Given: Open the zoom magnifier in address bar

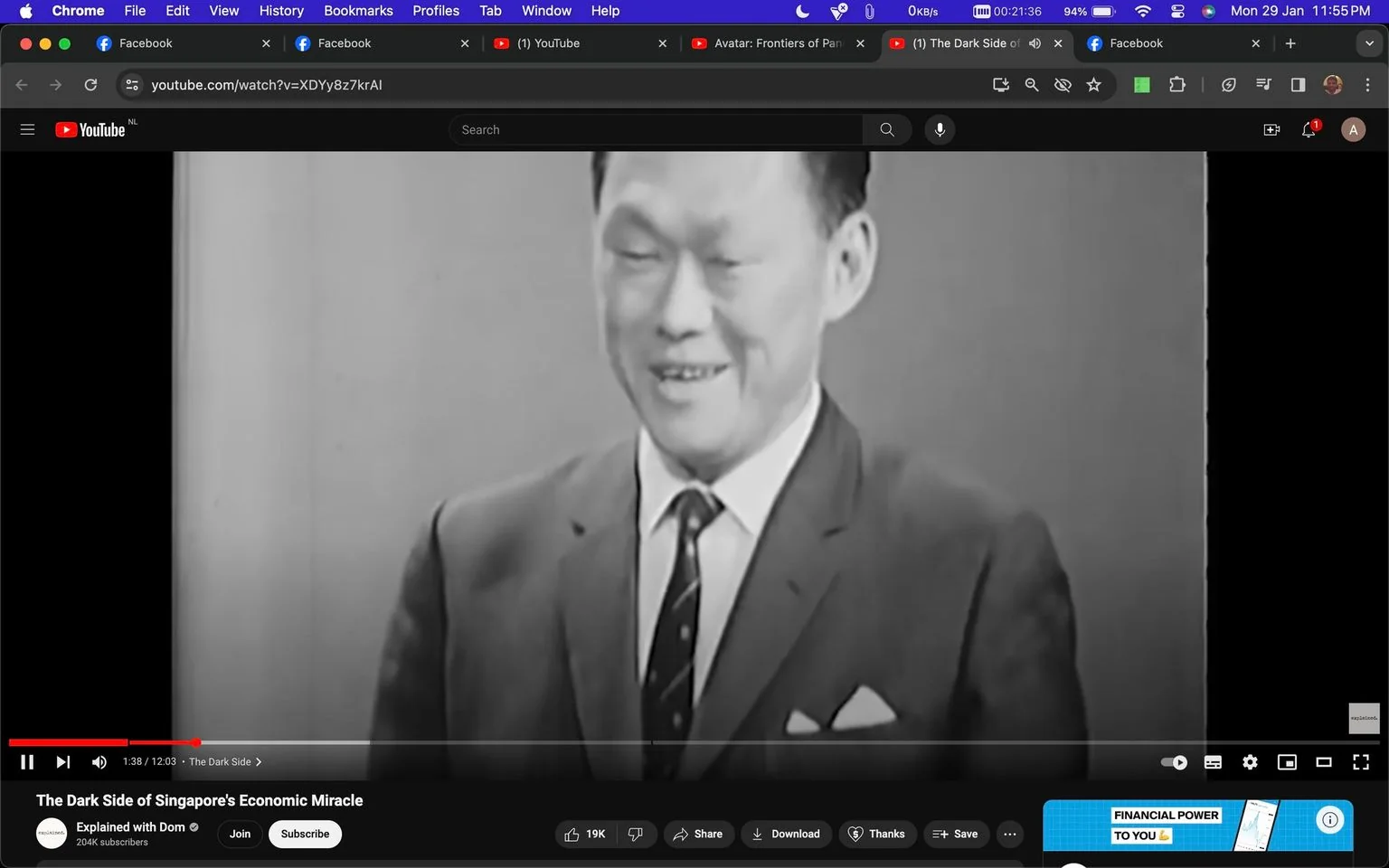Looking at the screenshot, I should point(1031,84).
